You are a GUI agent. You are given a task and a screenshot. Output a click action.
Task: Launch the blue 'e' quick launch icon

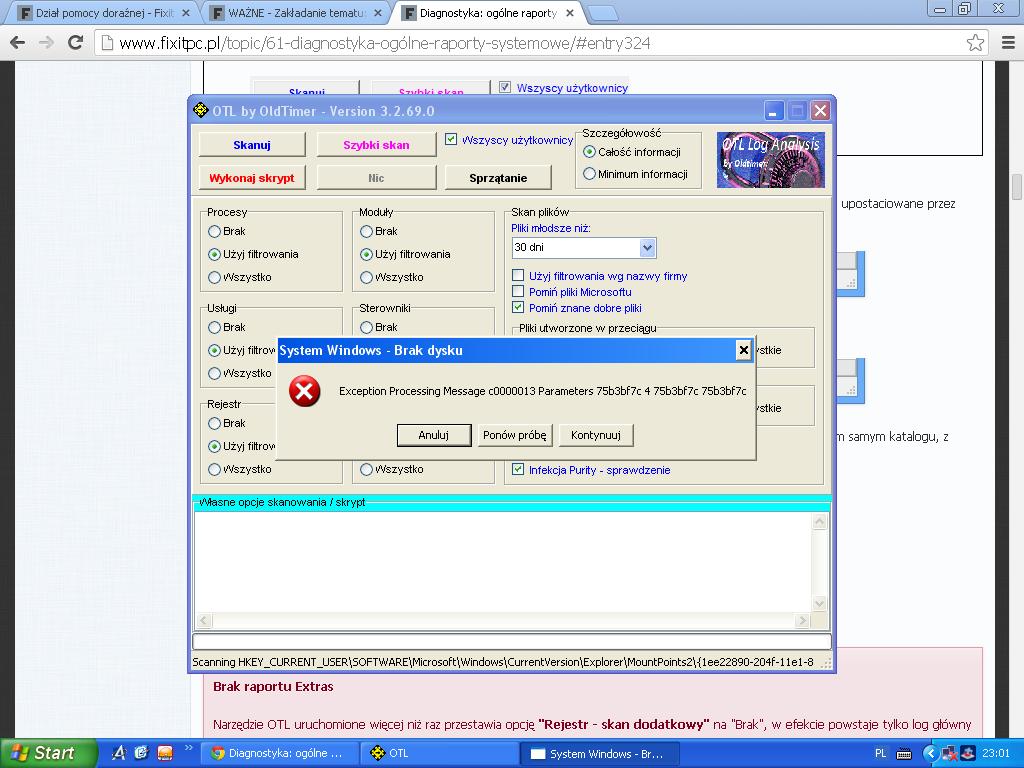pyautogui.click(x=141, y=753)
